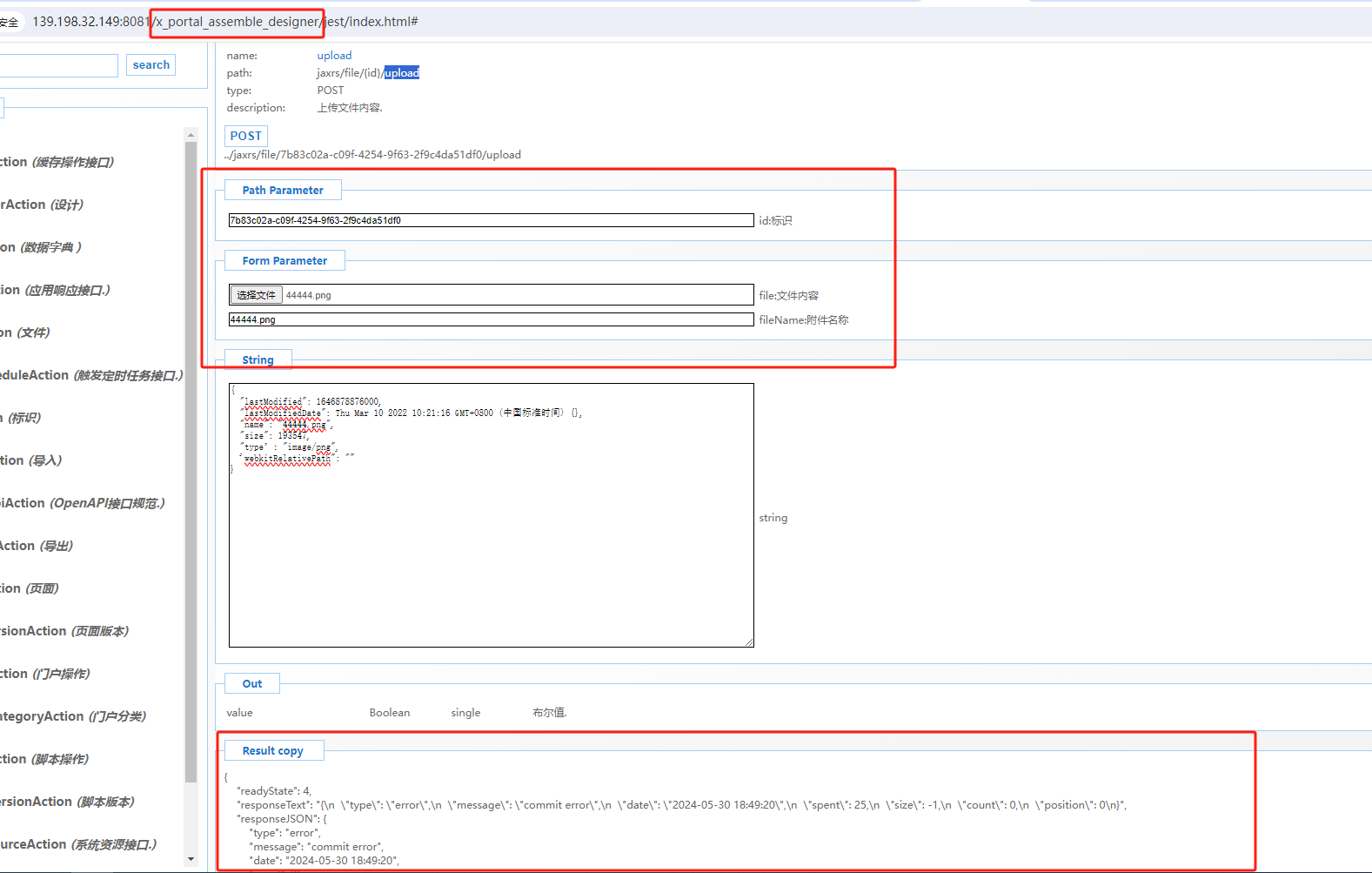The width and height of the screenshot is (1372, 873).
Task: Click the description text 上传文件内容
Action: pyautogui.click(x=350, y=108)
